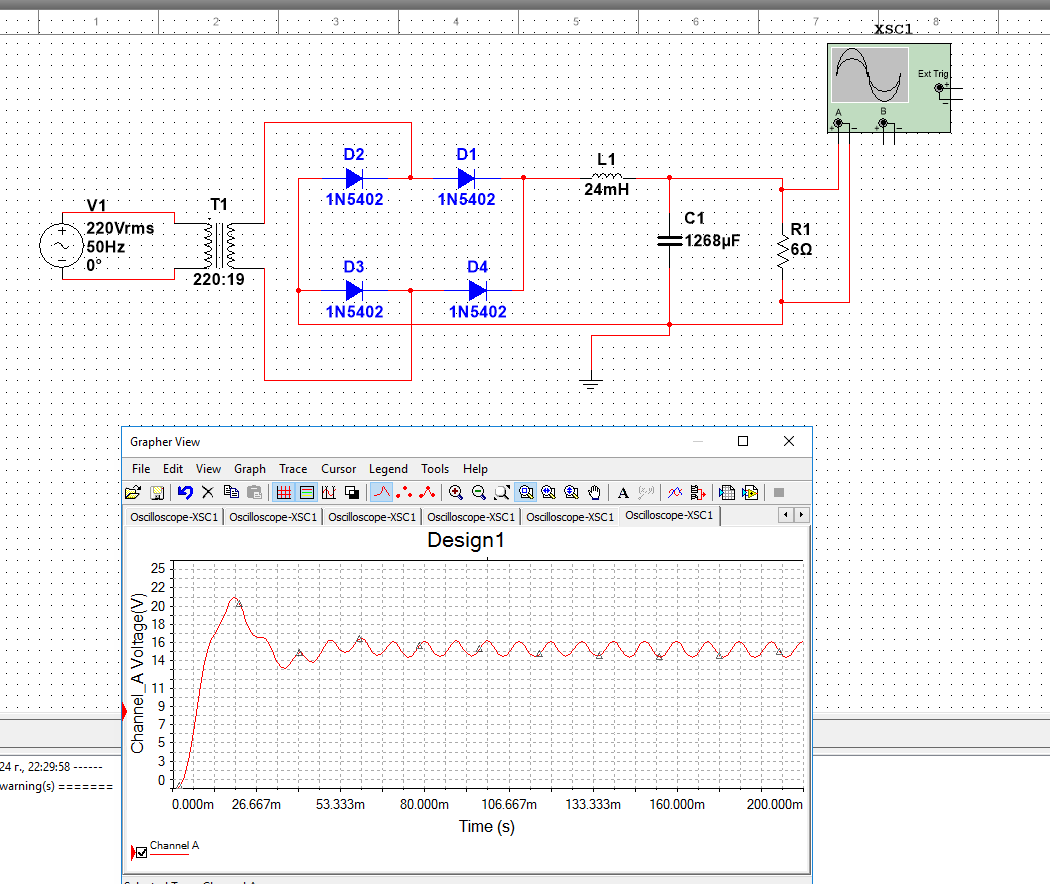Select diode D1 in the schematic

[467, 178]
